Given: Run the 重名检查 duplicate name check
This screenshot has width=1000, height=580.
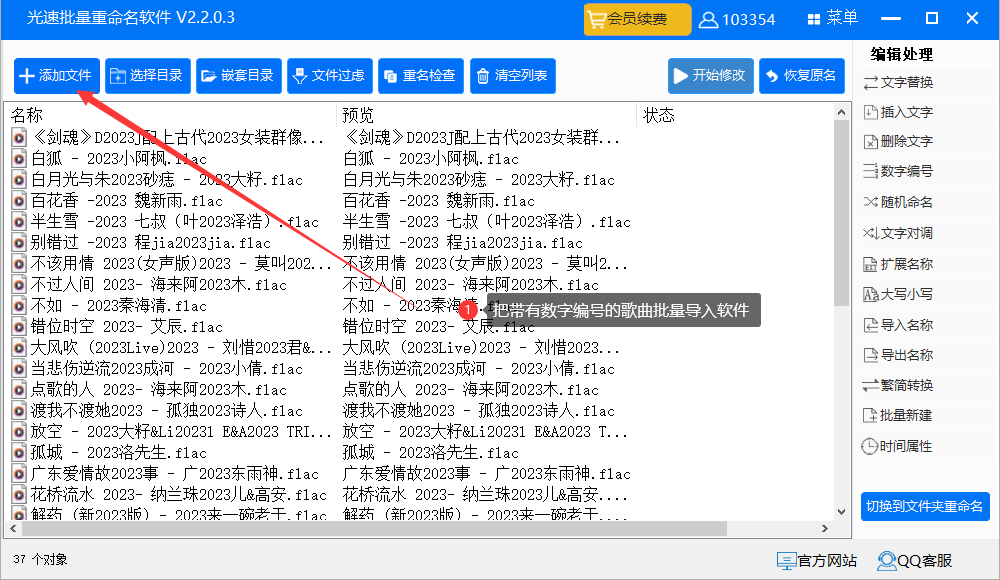Looking at the screenshot, I should coord(421,76).
